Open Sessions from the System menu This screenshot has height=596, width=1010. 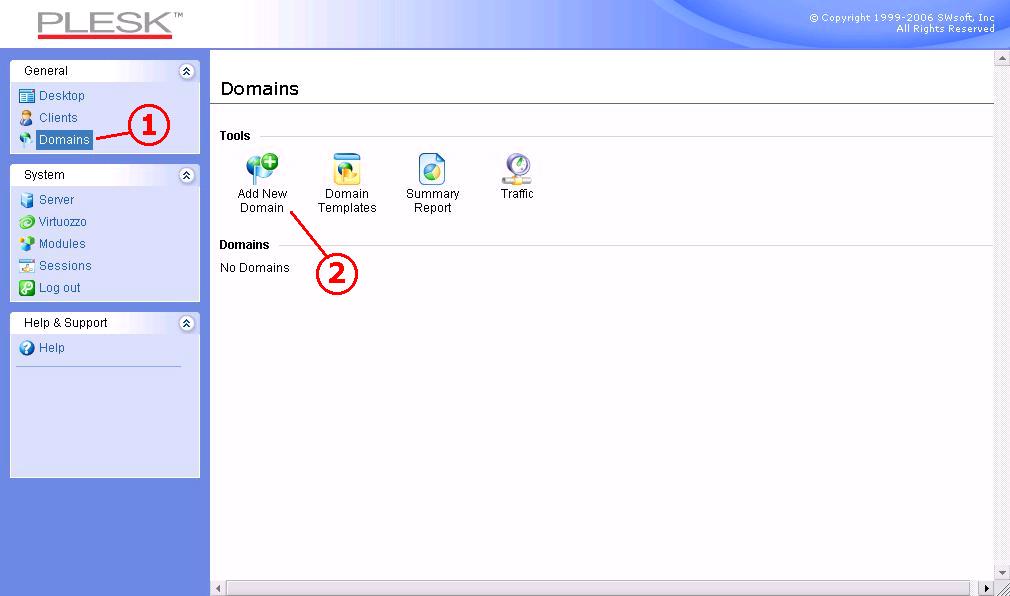point(65,266)
